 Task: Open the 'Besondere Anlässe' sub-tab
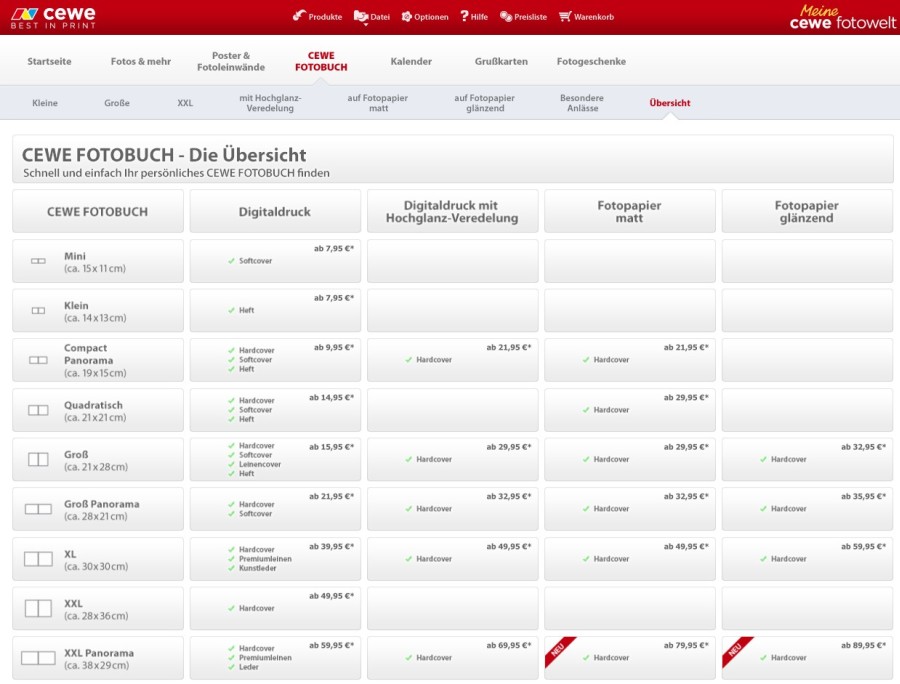581,103
